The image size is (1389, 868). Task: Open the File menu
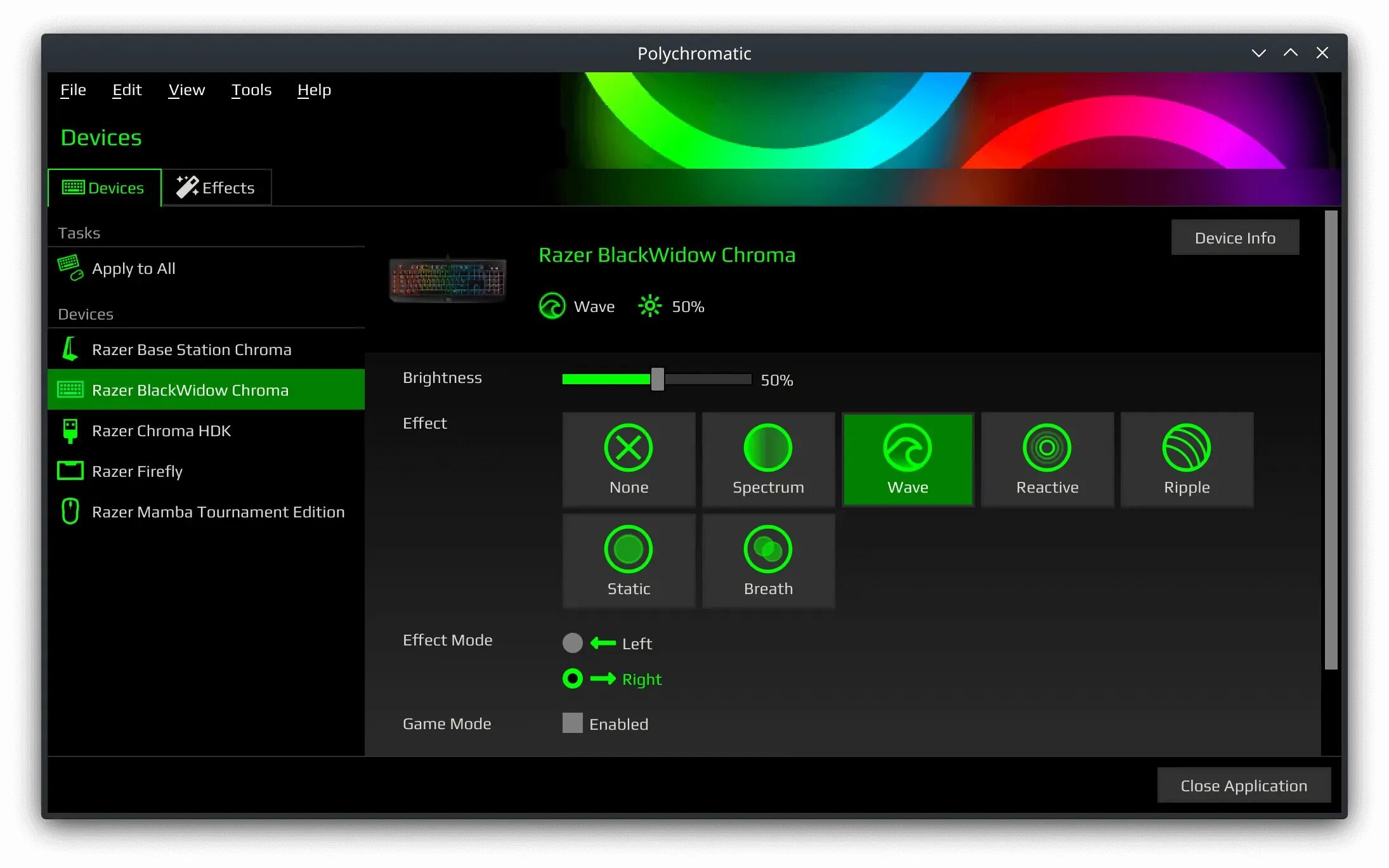(x=73, y=90)
